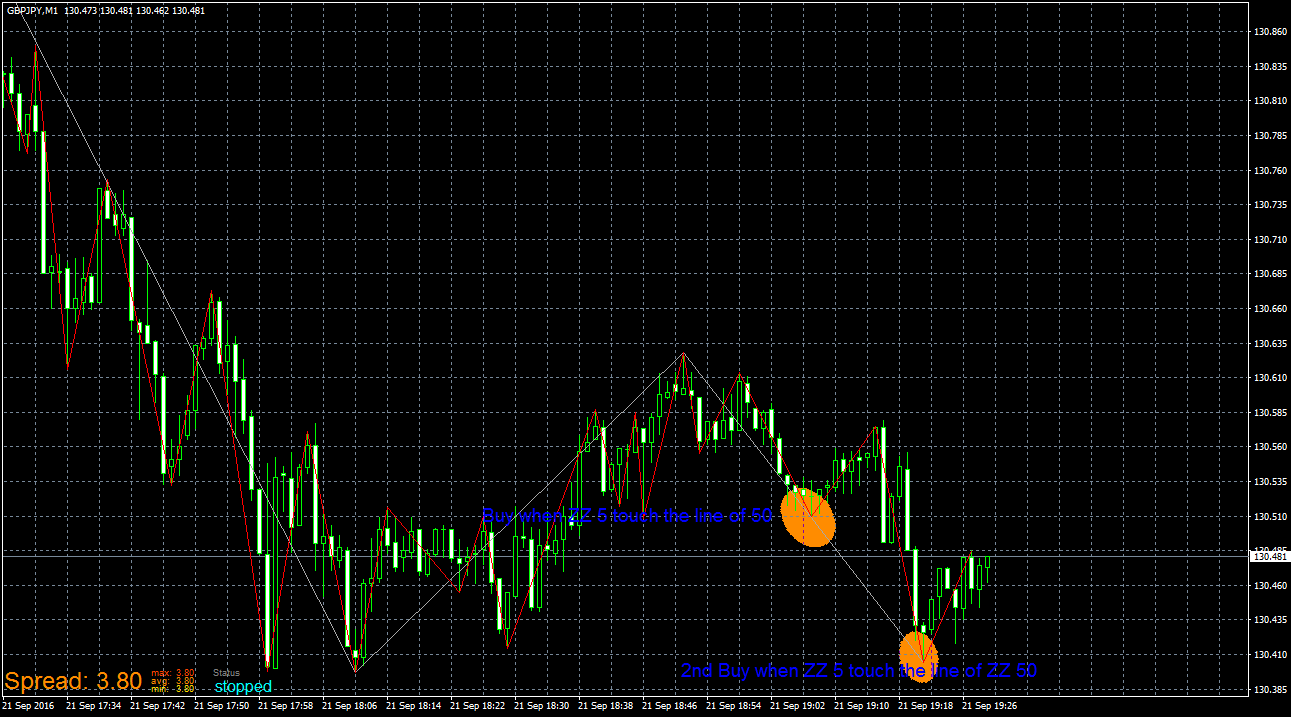1291x717 pixels.
Task: Click the current price marker 130.481
Action: (x=1270, y=556)
